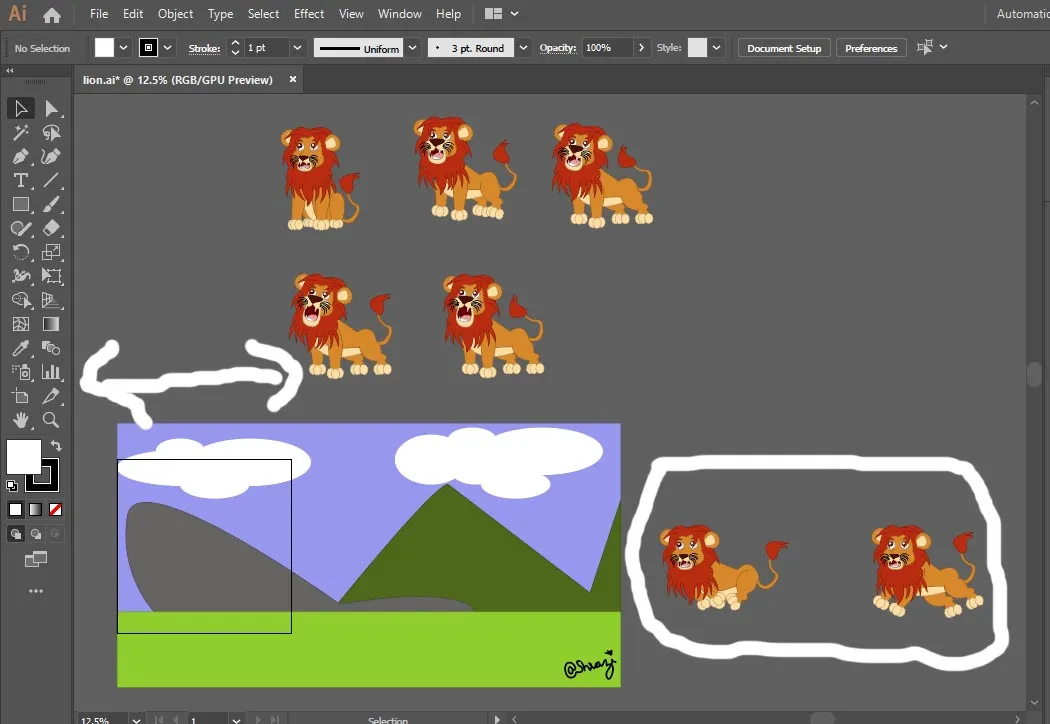Enable Draw Normal mode
Image resolution: width=1050 pixels, height=724 pixels.
[x=16, y=534]
